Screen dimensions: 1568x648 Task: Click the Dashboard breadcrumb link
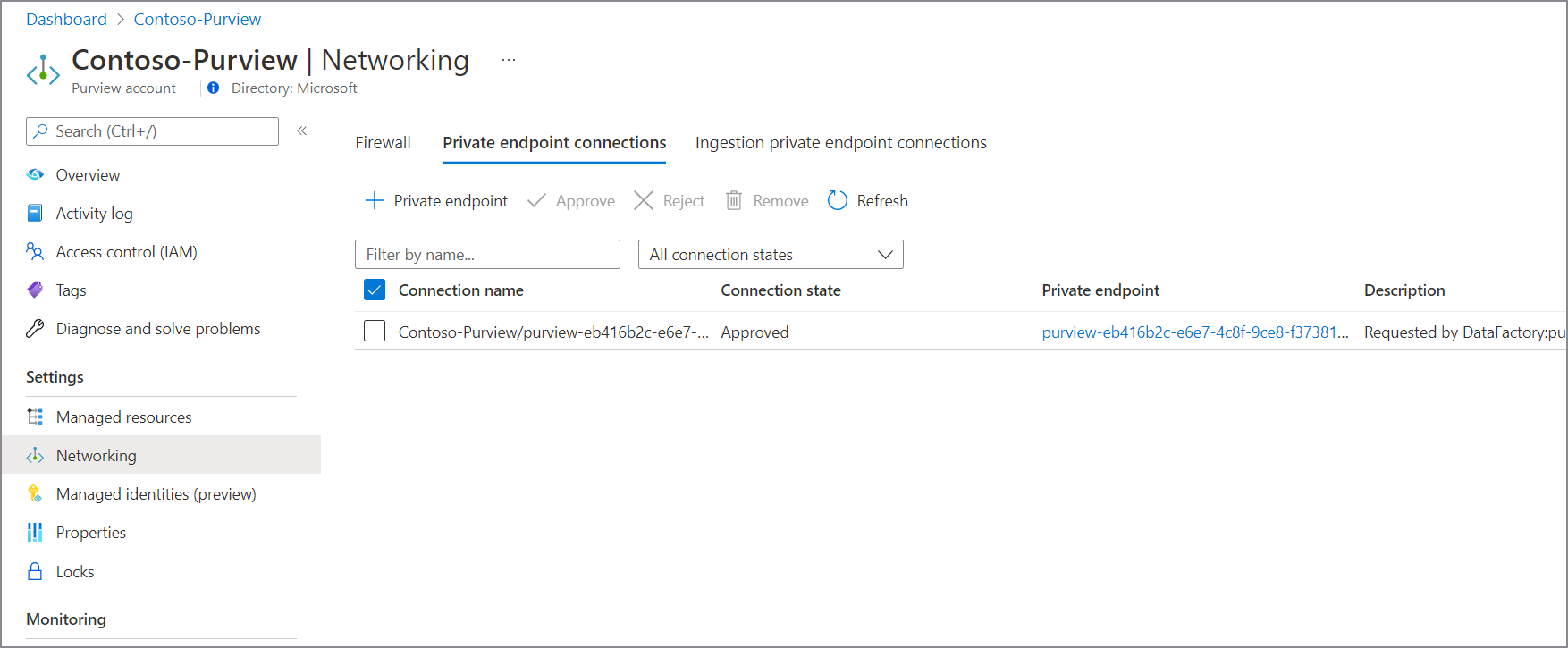pyautogui.click(x=66, y=19)
